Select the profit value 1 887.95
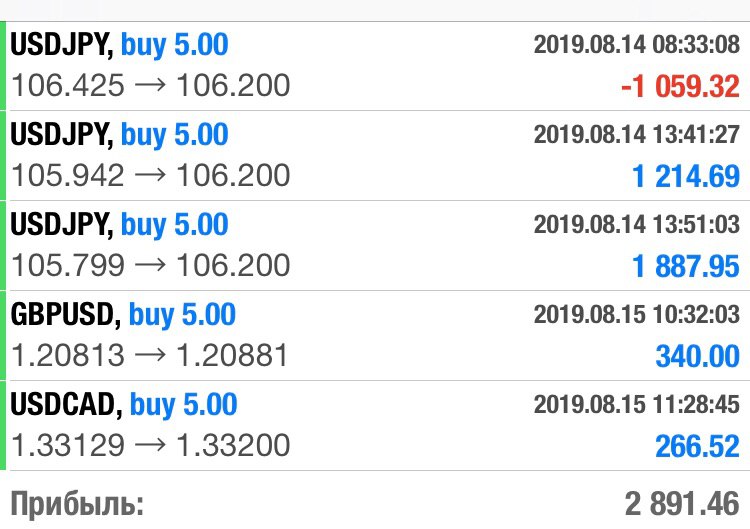 686,266
